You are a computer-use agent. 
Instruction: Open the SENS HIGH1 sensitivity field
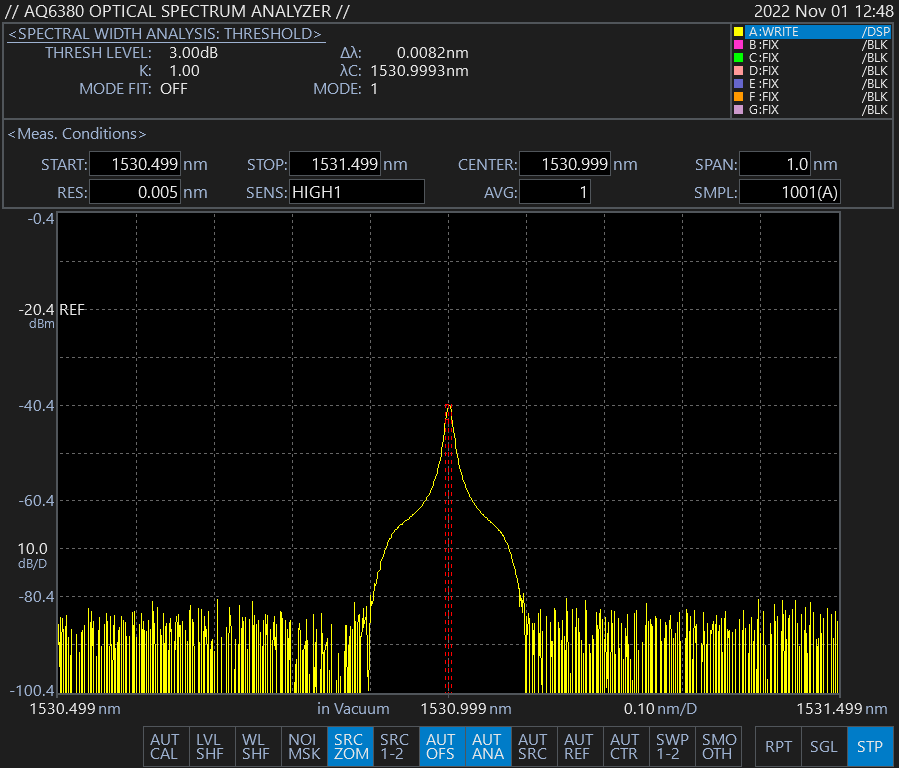356,192
